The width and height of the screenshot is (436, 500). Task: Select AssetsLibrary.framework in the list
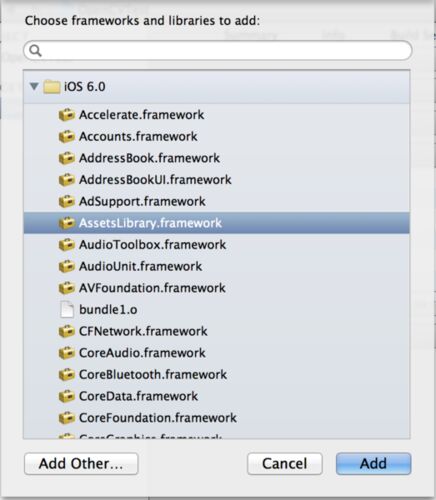coord(217,223)
